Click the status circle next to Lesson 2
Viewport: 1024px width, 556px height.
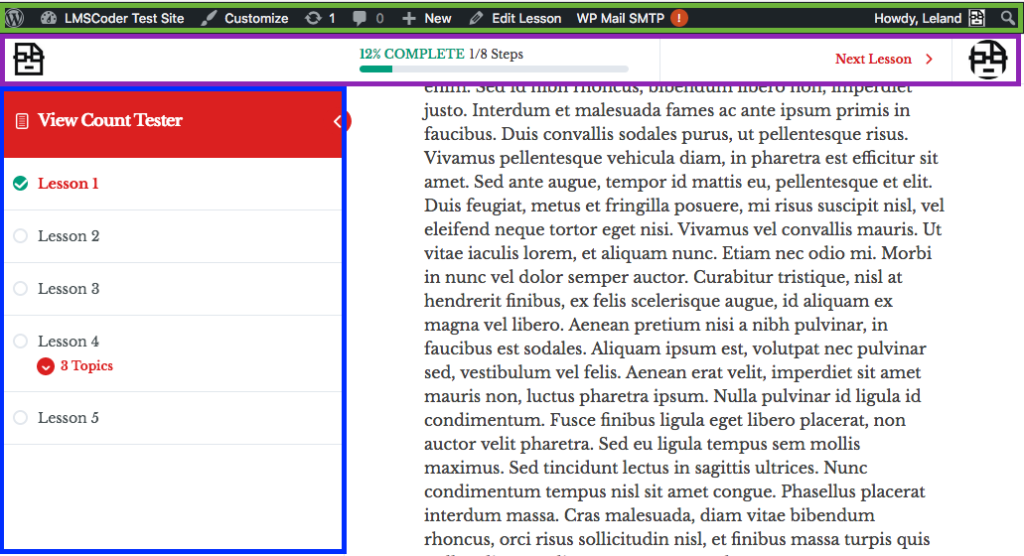click(20, 237)
